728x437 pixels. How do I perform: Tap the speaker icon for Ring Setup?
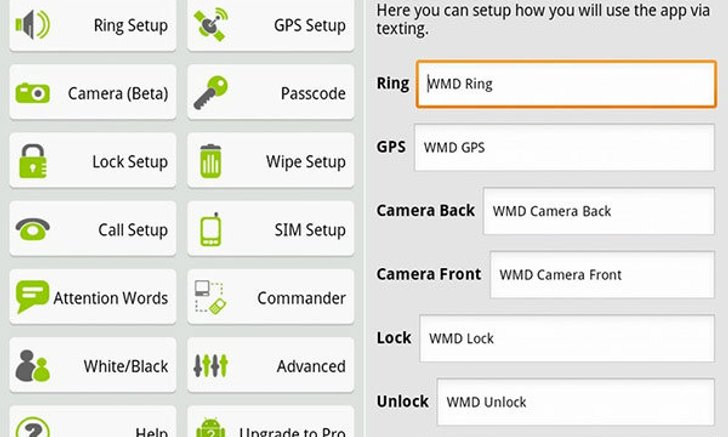pyautogui.click(x=32, y=24)
